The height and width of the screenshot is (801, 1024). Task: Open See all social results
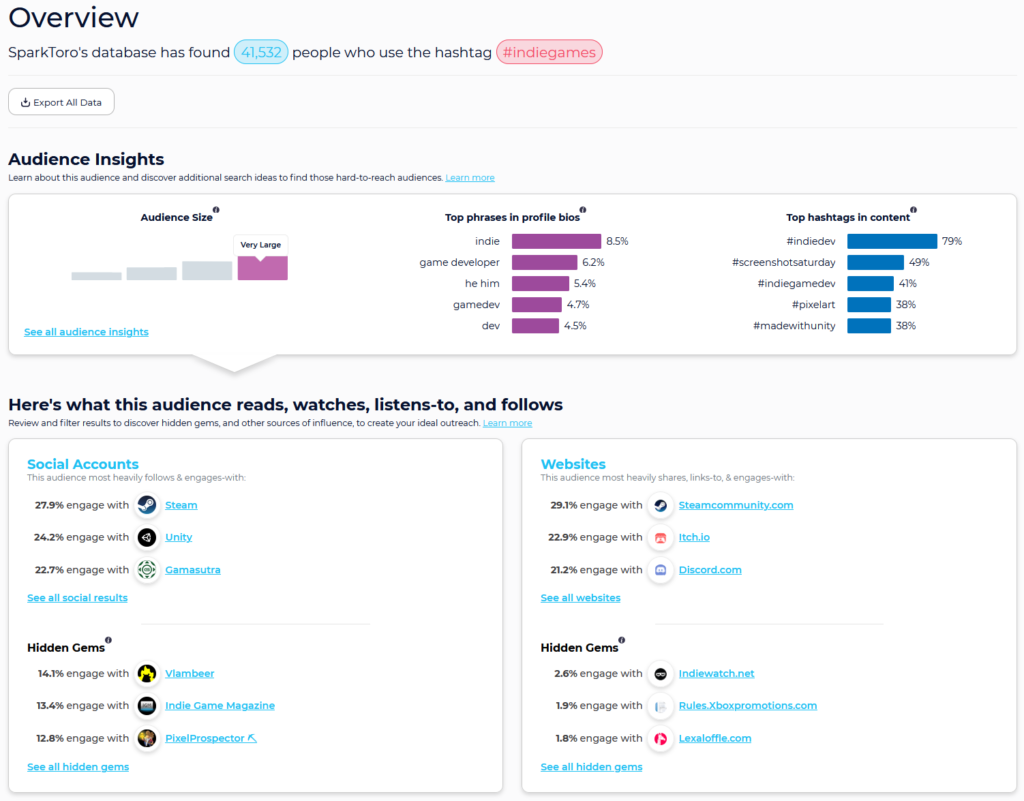[77, 597]
